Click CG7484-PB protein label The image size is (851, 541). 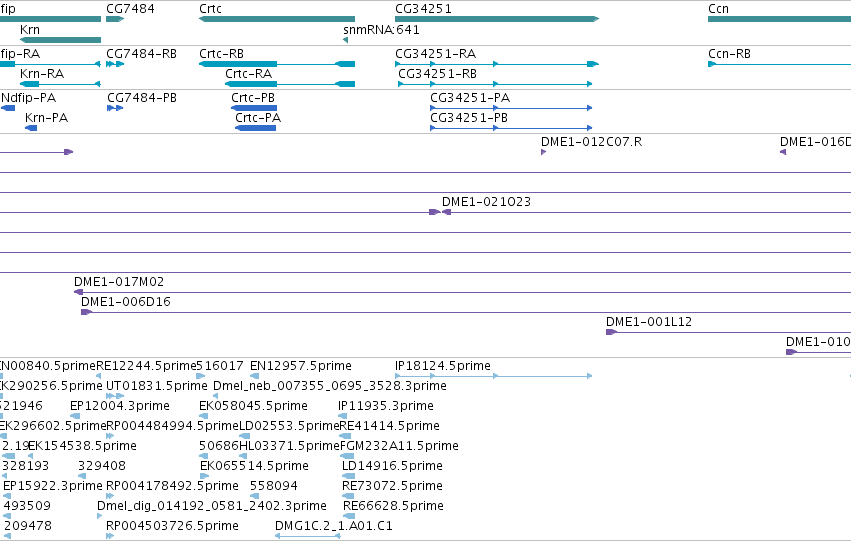[142, 98]
